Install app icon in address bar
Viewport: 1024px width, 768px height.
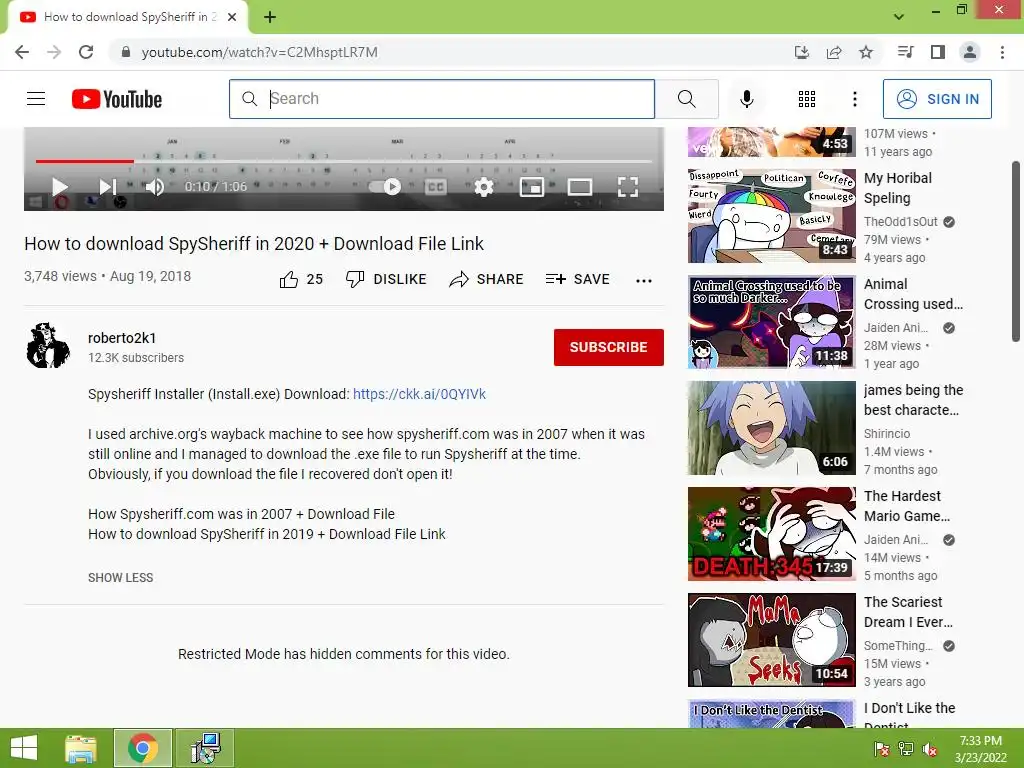pyautogui.click(x=801, y=52)
